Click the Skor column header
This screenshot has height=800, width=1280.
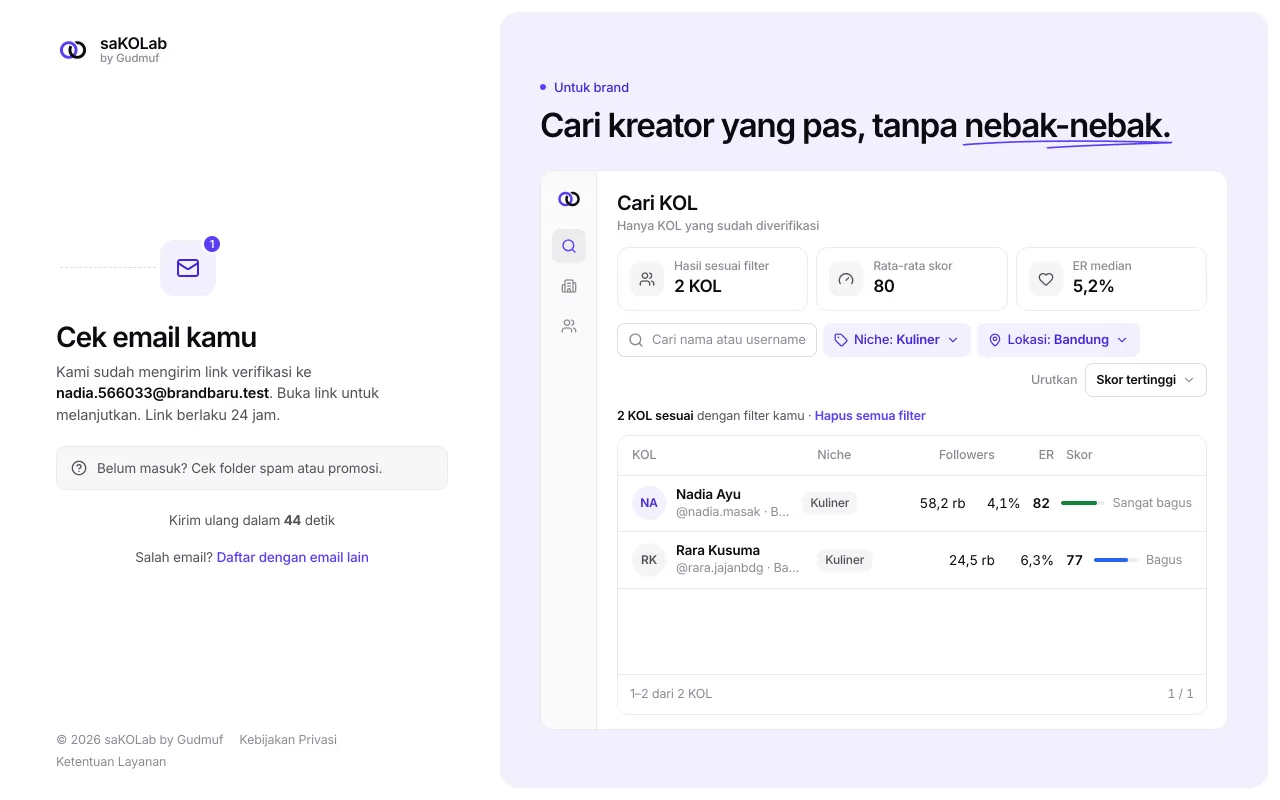click(1079, 455)
